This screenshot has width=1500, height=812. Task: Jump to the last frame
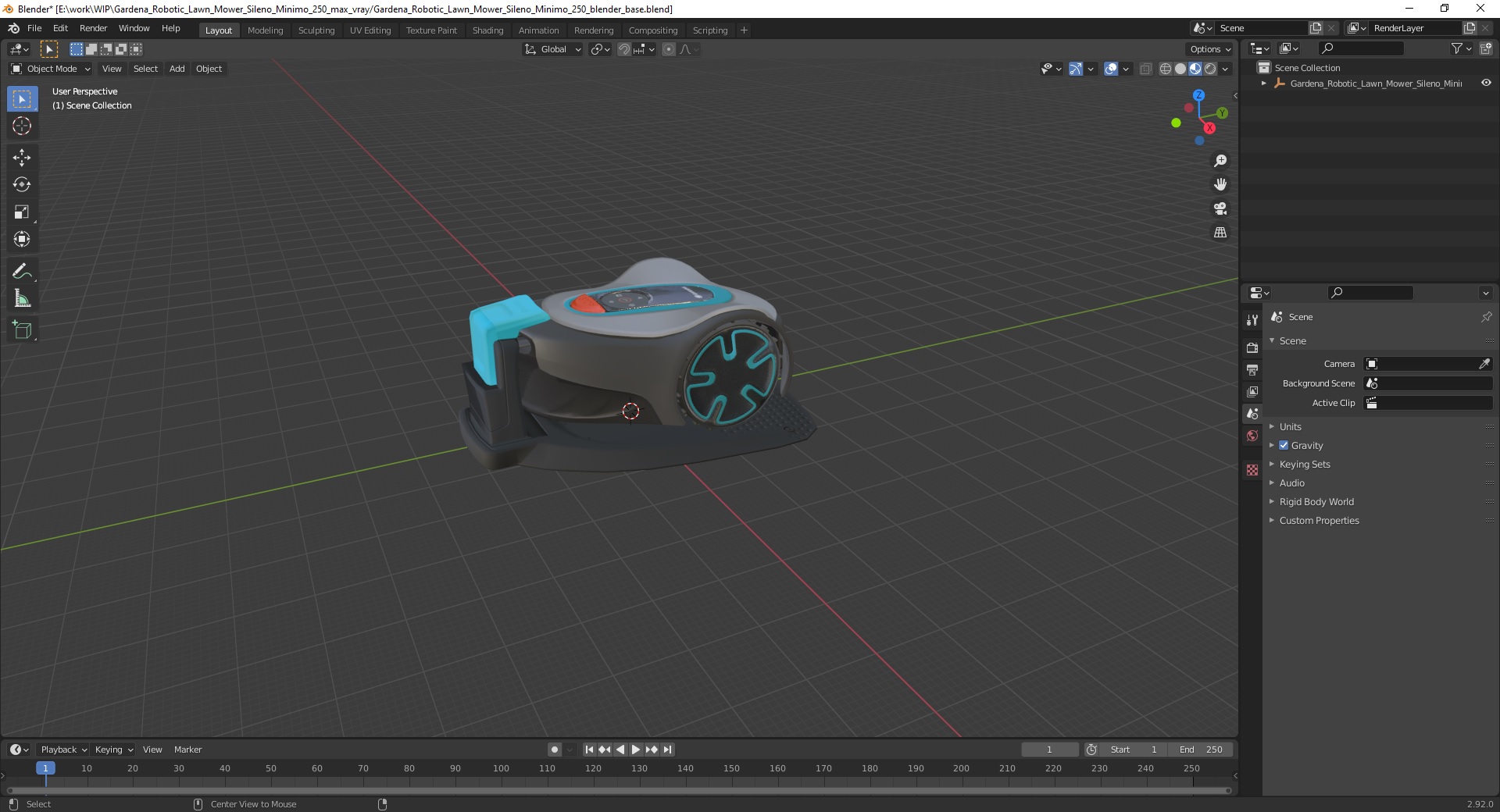point(667,750)
